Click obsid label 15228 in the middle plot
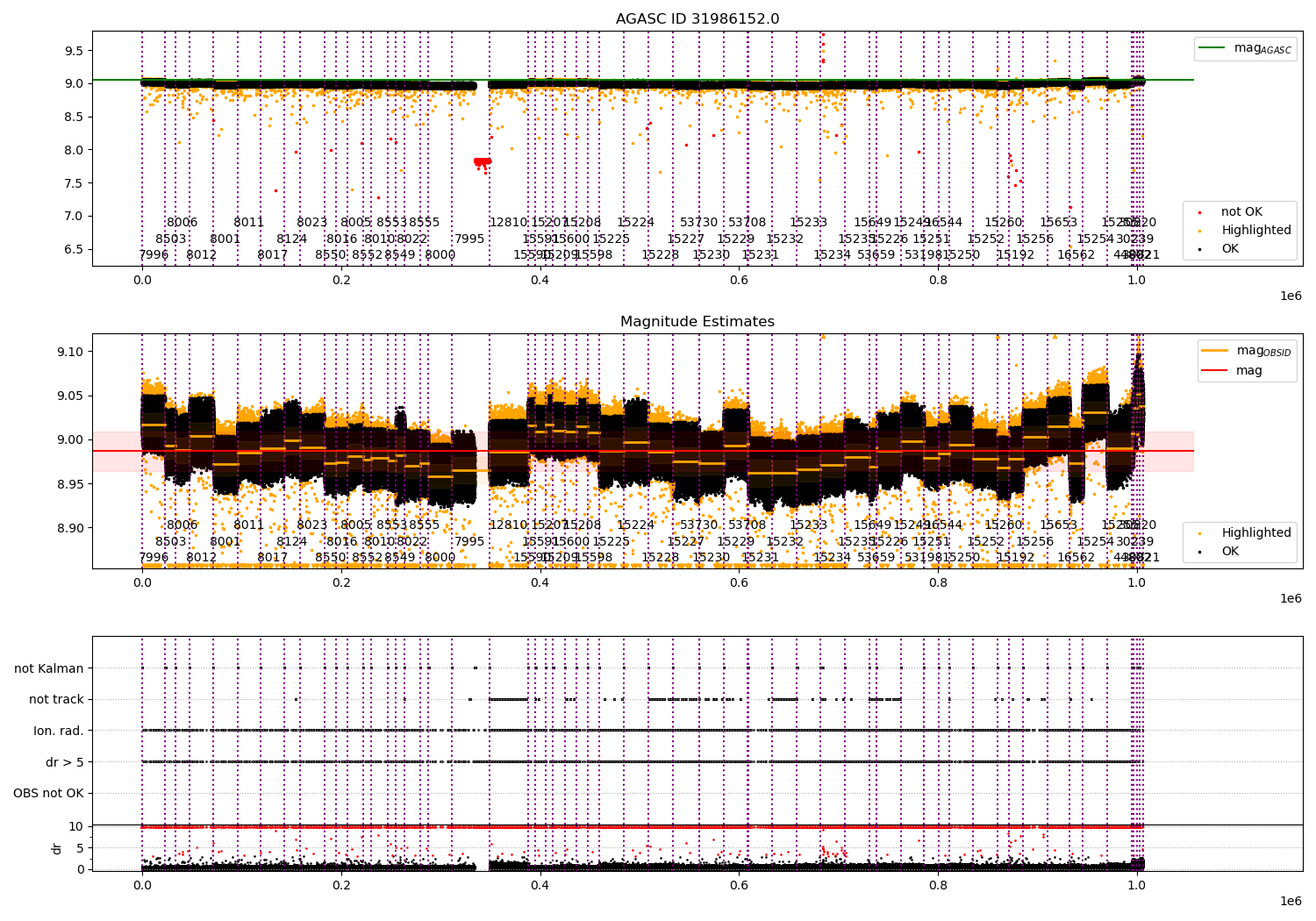 [x=661, y=558]
